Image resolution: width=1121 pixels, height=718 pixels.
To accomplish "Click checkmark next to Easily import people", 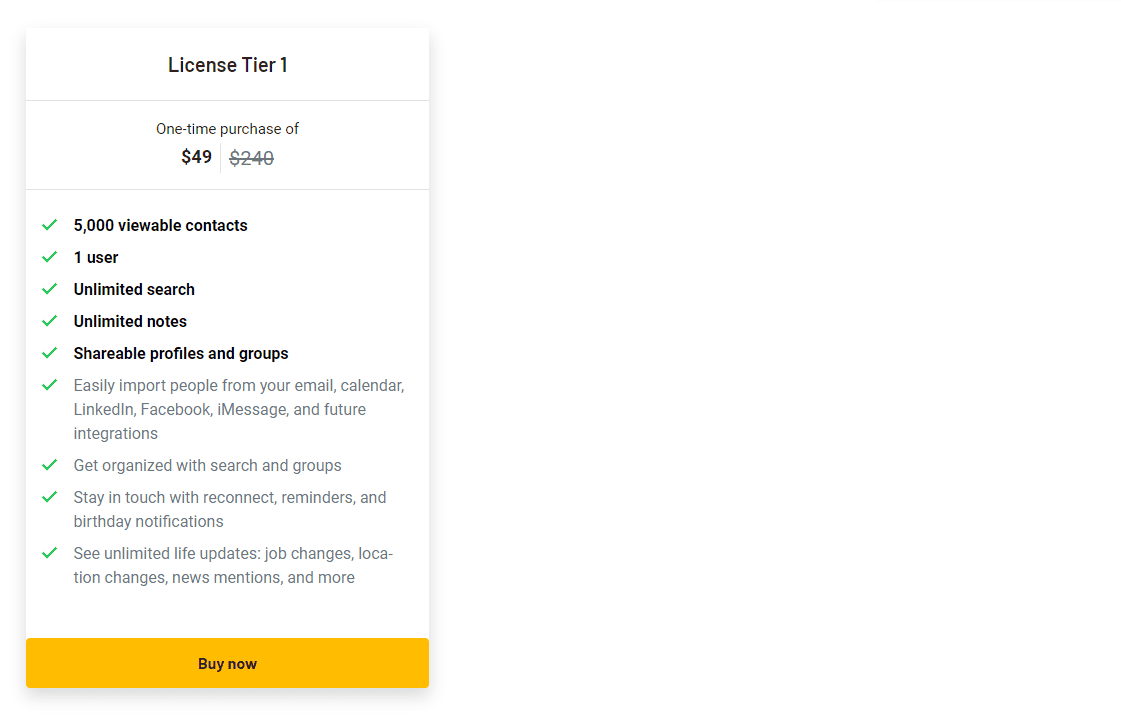I will (50, 385).
